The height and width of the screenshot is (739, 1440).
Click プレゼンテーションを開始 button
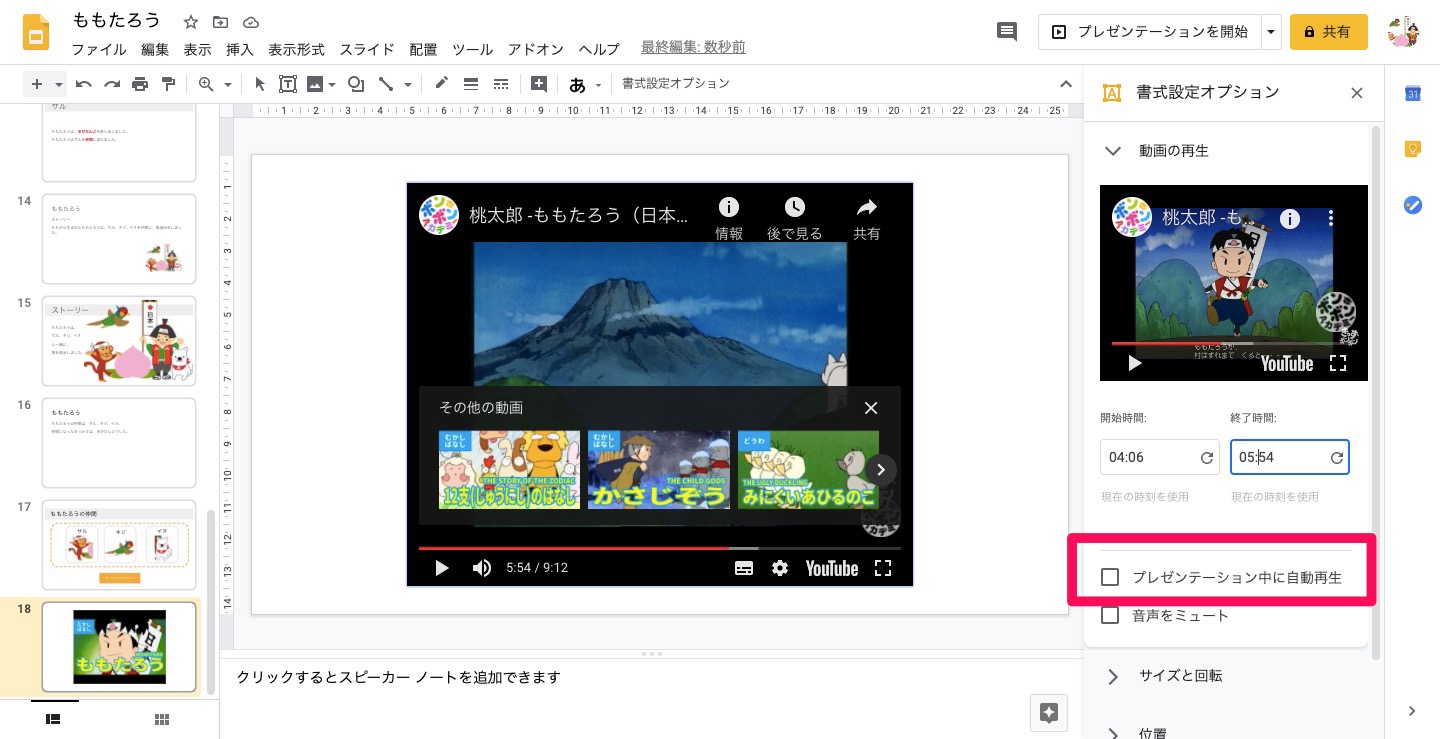pyautogui.click(x=1150, y=32)
